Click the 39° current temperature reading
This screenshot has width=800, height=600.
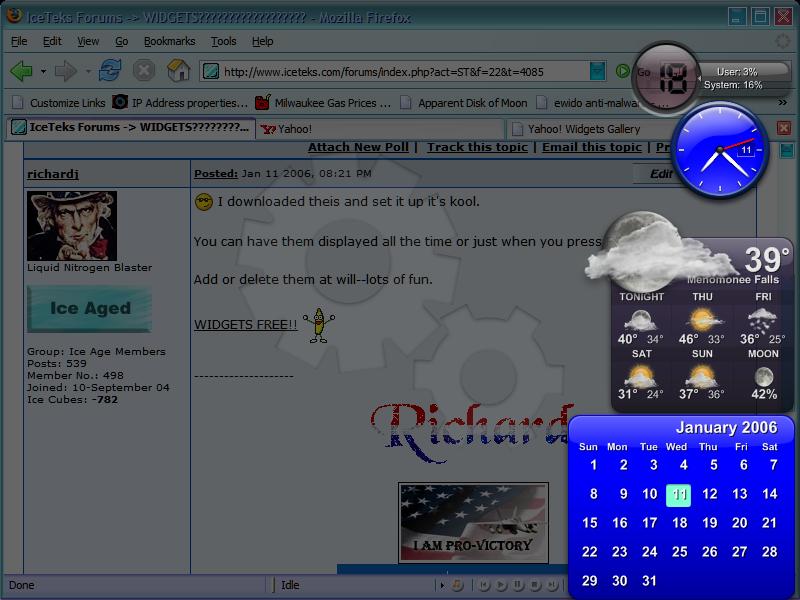coord(766,259)
